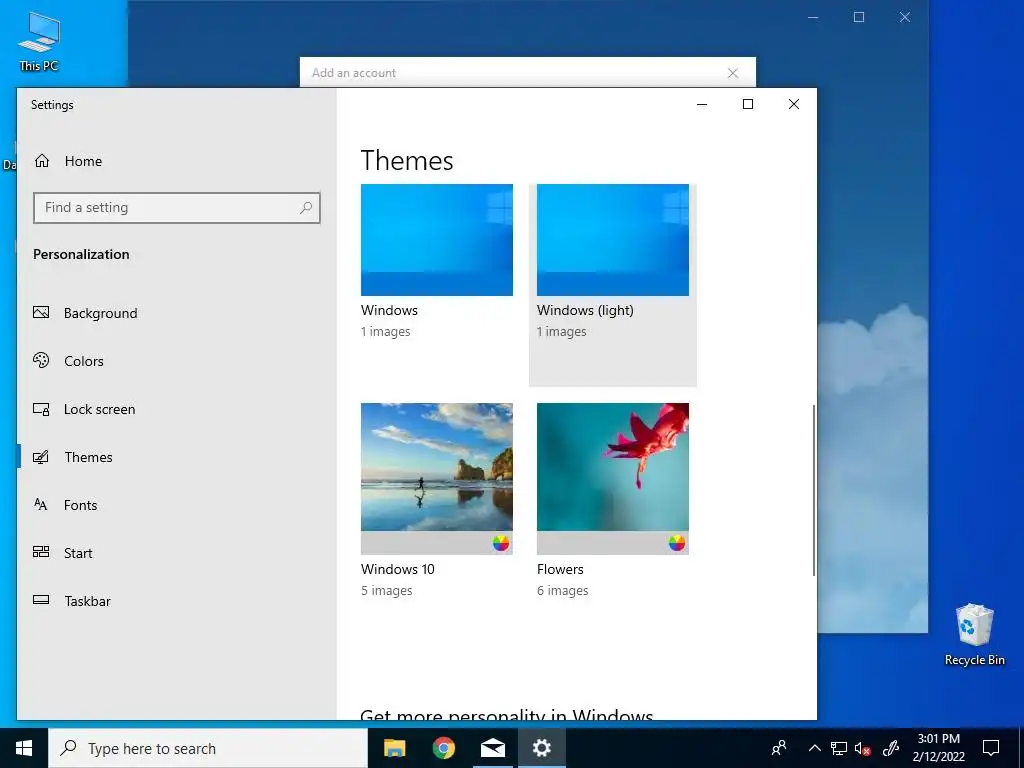This screenshot has width=1024, height=768.
Task: Click the "5 images" label
Action: (387, 590)
